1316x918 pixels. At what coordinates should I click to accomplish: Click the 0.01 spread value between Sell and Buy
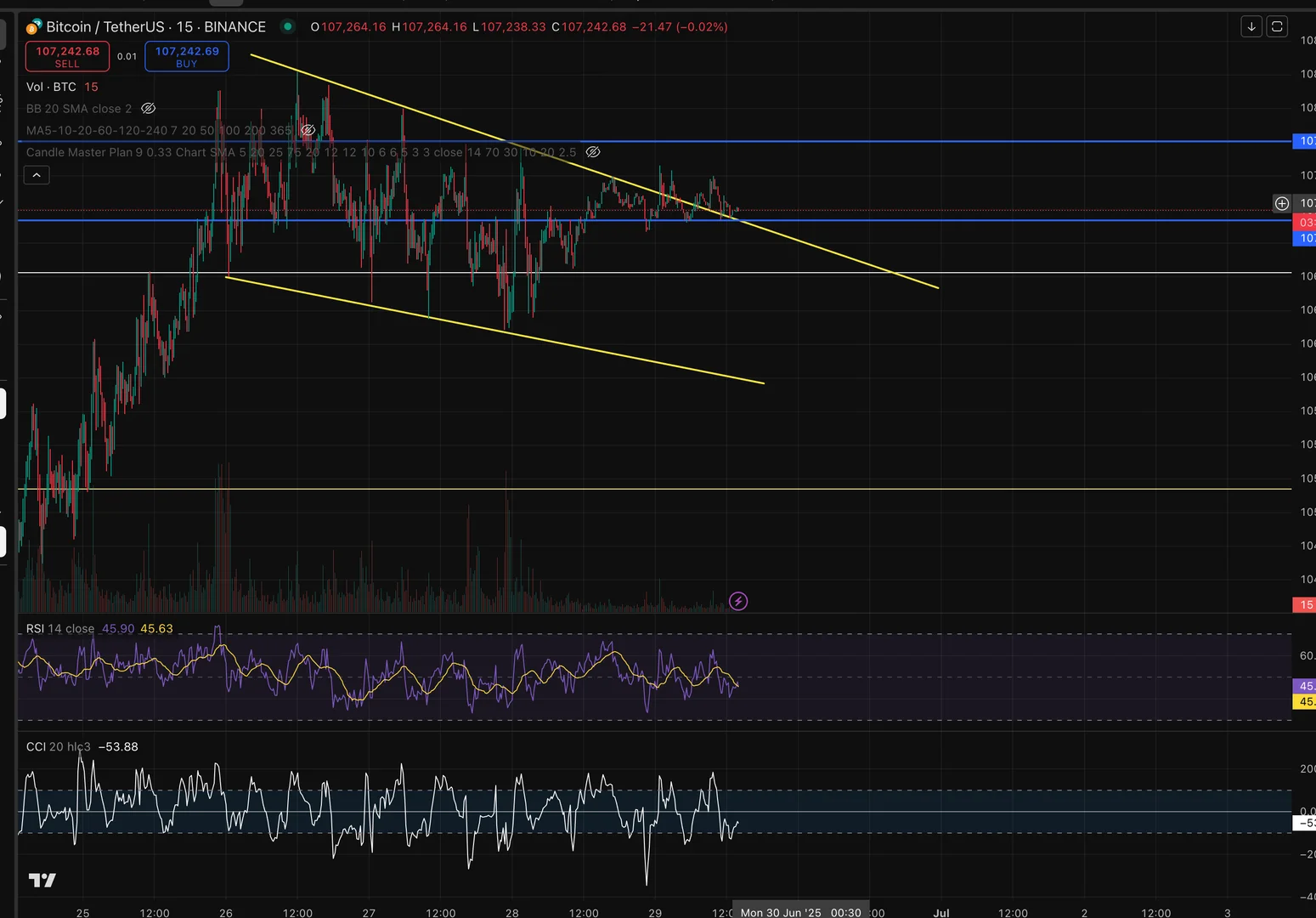127,56
